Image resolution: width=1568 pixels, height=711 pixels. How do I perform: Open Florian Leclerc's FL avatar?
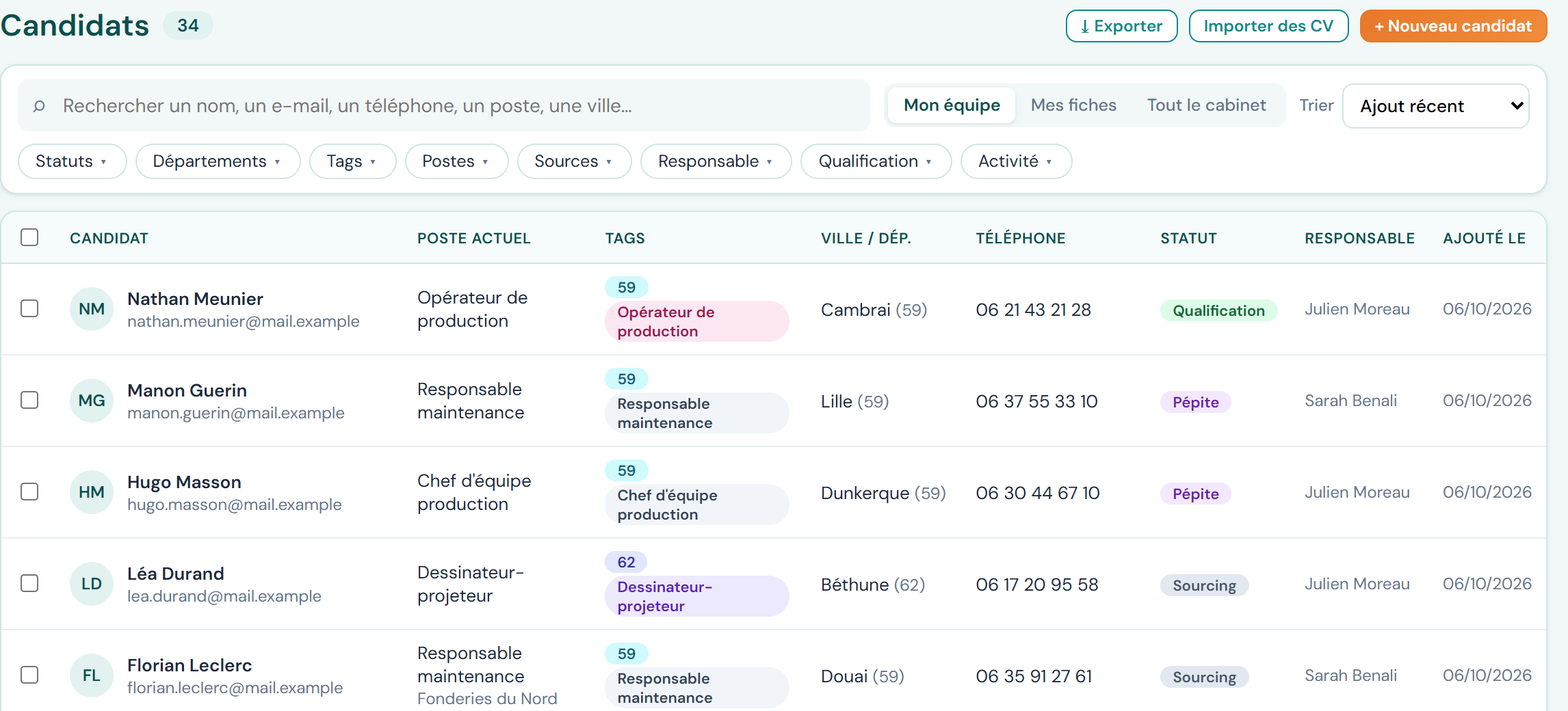pos(92,675)
